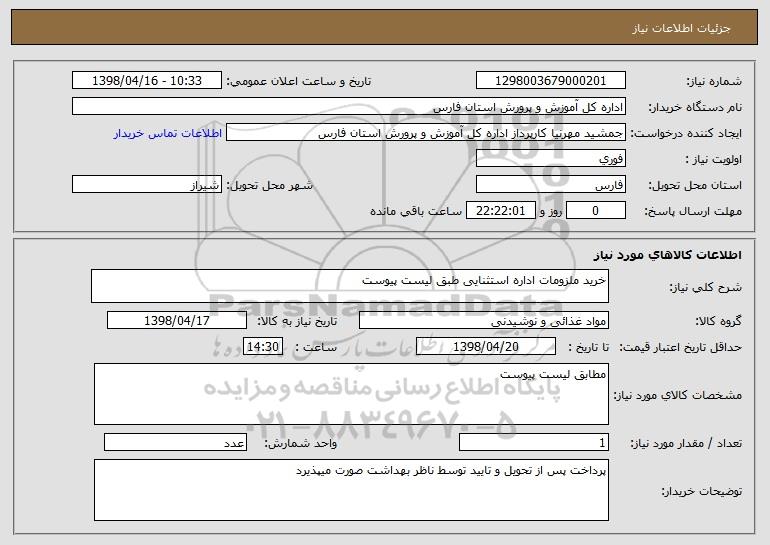This screenshot has height=545, width=770.
Task: Click the label مهلت ارسال پاسخ
Action: pyautogui.click(x=693, y=212)
